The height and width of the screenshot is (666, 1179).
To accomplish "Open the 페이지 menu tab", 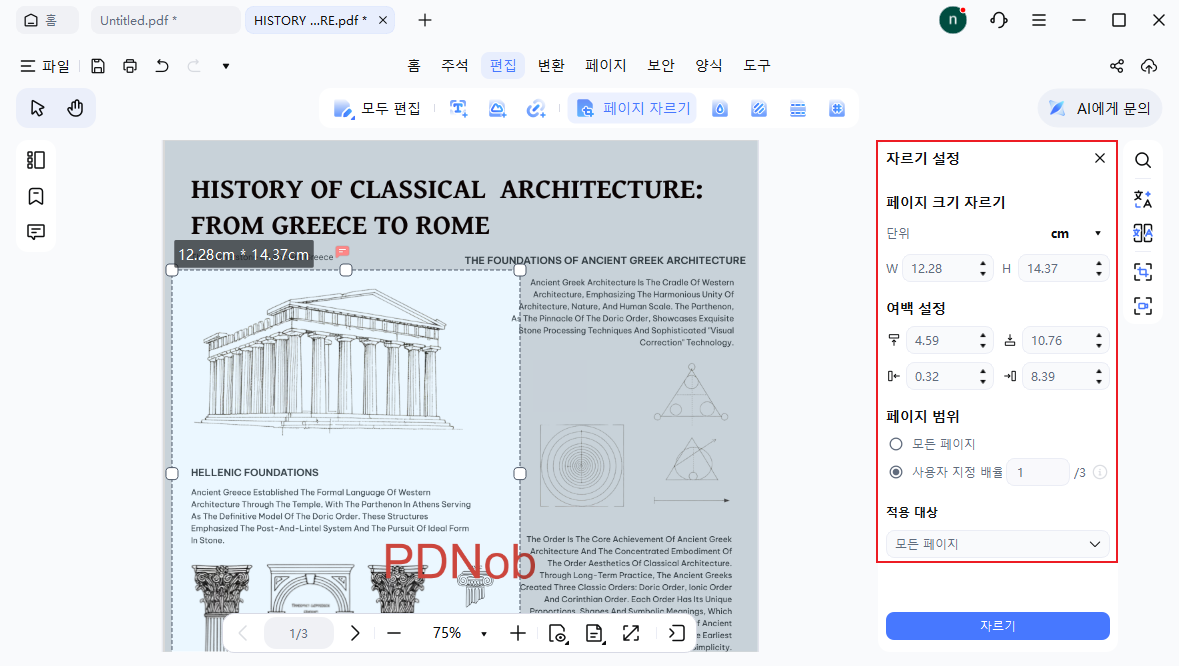I will click(x=606, y=65).
